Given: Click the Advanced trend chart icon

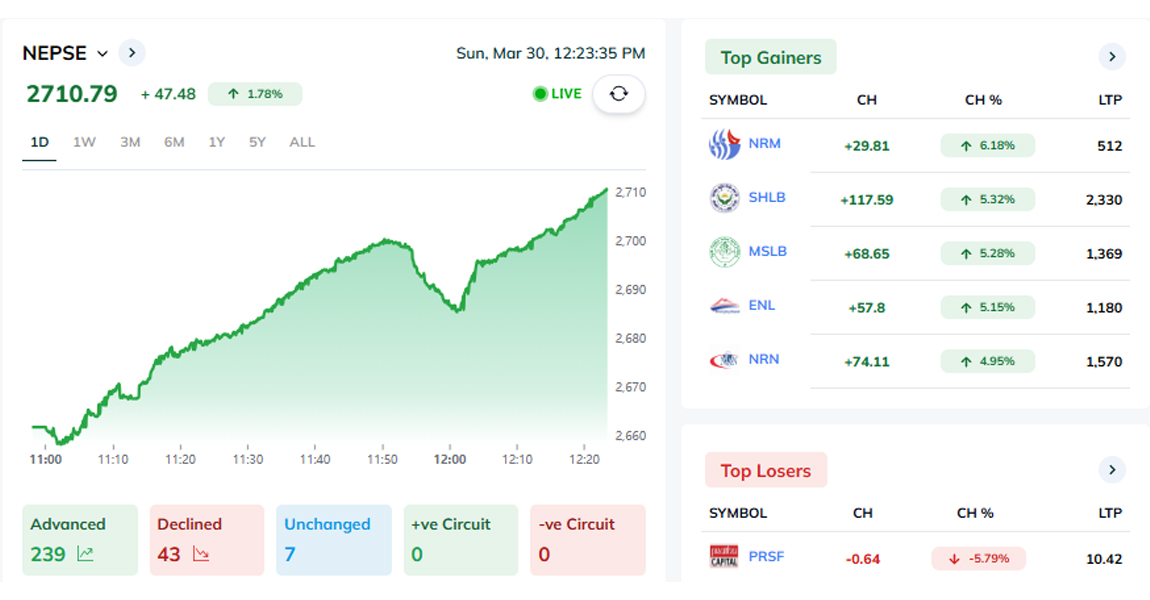Looking at the screenshot, I should (85, 554).
